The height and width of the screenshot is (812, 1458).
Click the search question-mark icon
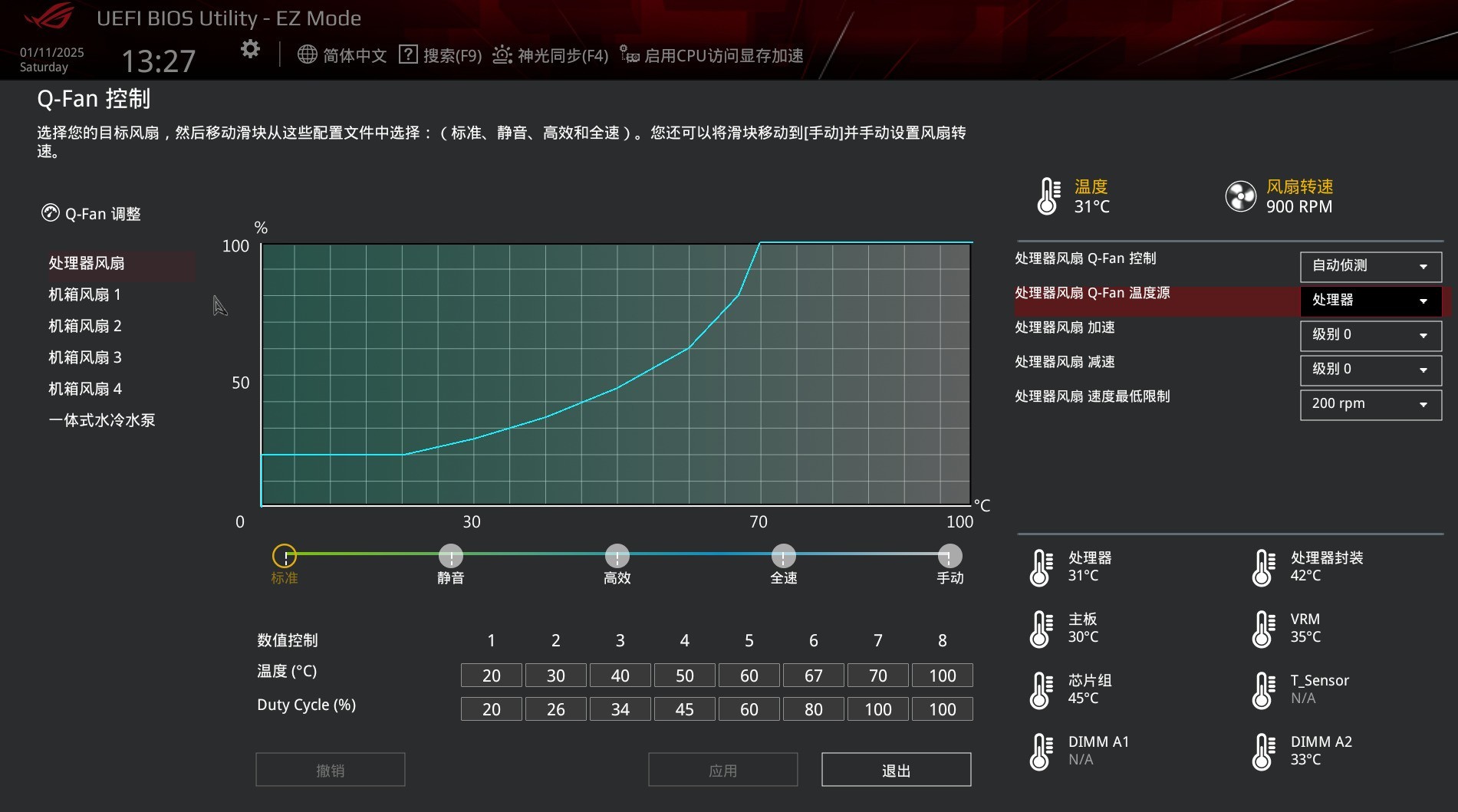pyautogui.click(x=408, y=54)
